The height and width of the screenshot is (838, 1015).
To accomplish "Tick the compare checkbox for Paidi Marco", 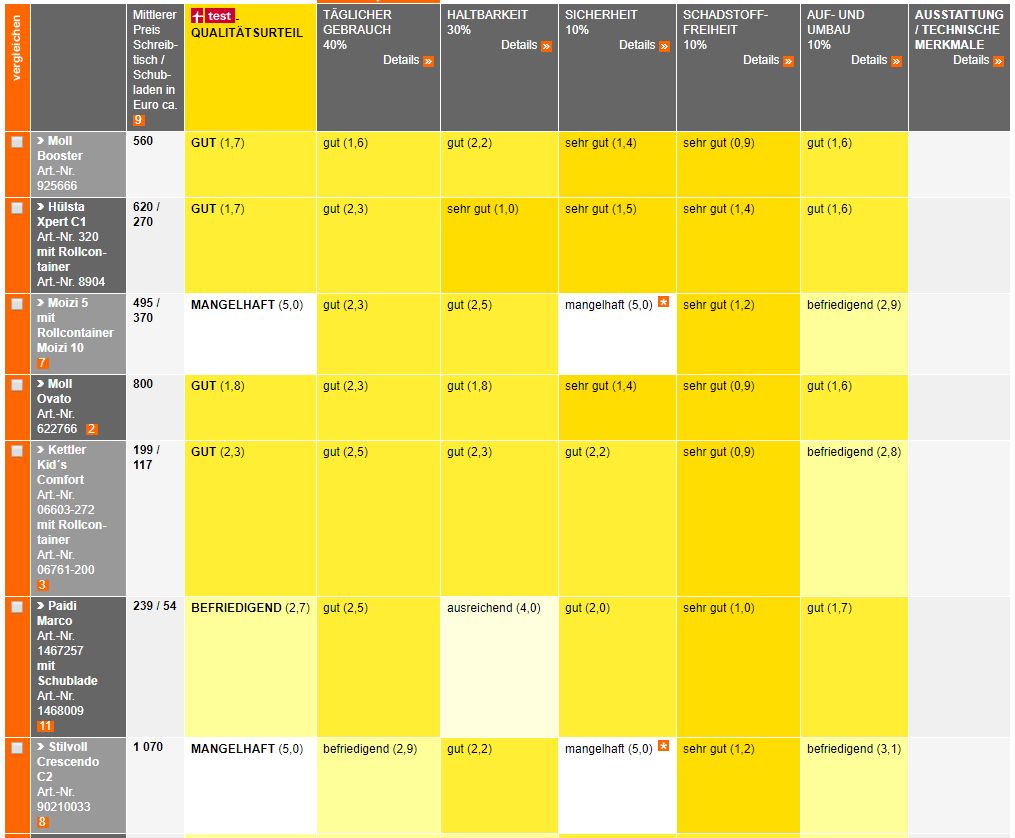I will [17, 606].
